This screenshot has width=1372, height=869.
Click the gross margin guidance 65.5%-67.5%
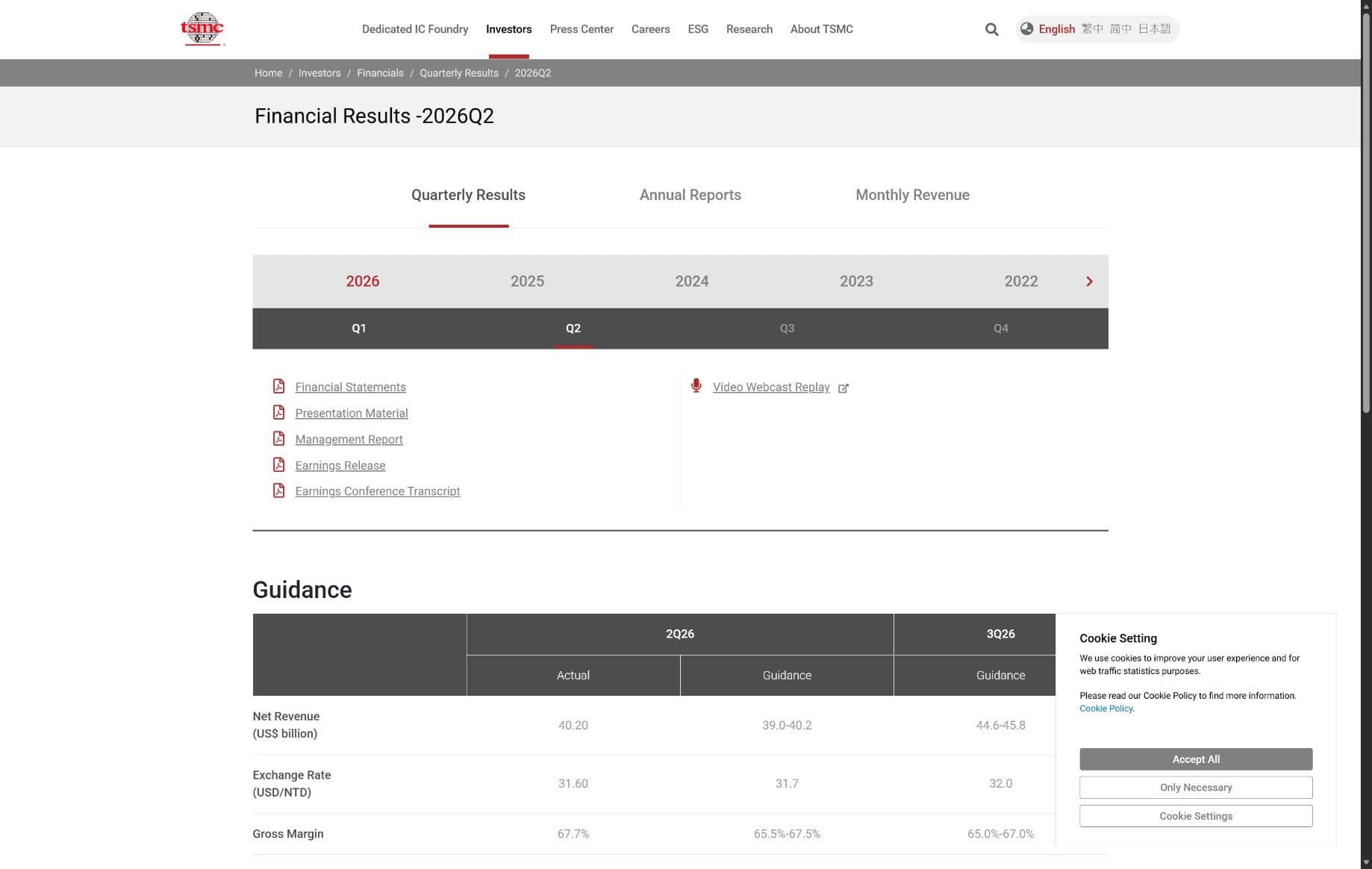click(x=787, y=834)
